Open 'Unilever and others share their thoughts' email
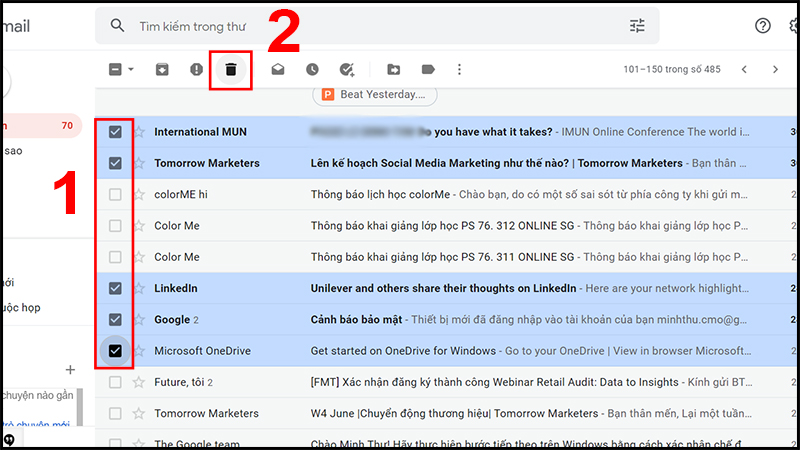Image resolution: width=800 pixels, height=450 pixels. pos(443,288)
